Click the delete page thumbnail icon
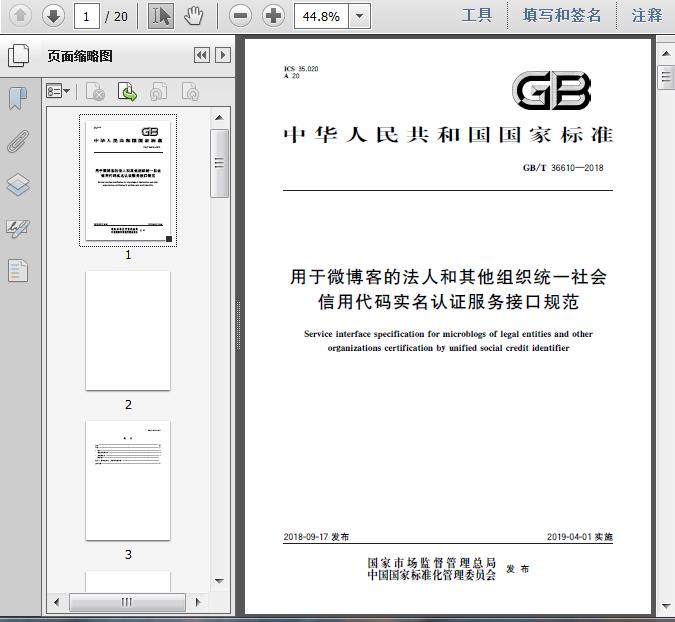The image size is (675, 622). tap(96, 91)
